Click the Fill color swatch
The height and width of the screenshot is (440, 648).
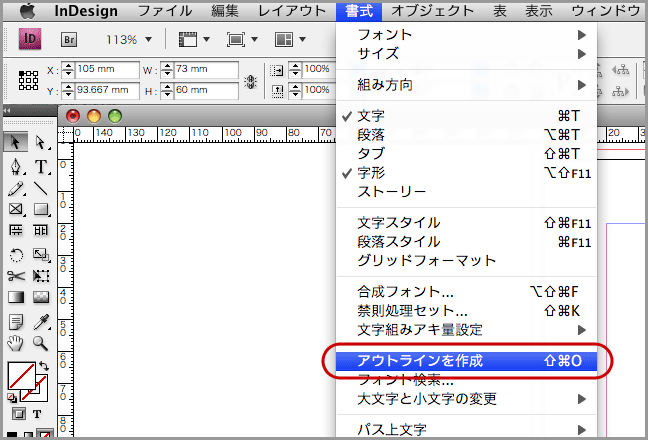(x=21, y=376)
